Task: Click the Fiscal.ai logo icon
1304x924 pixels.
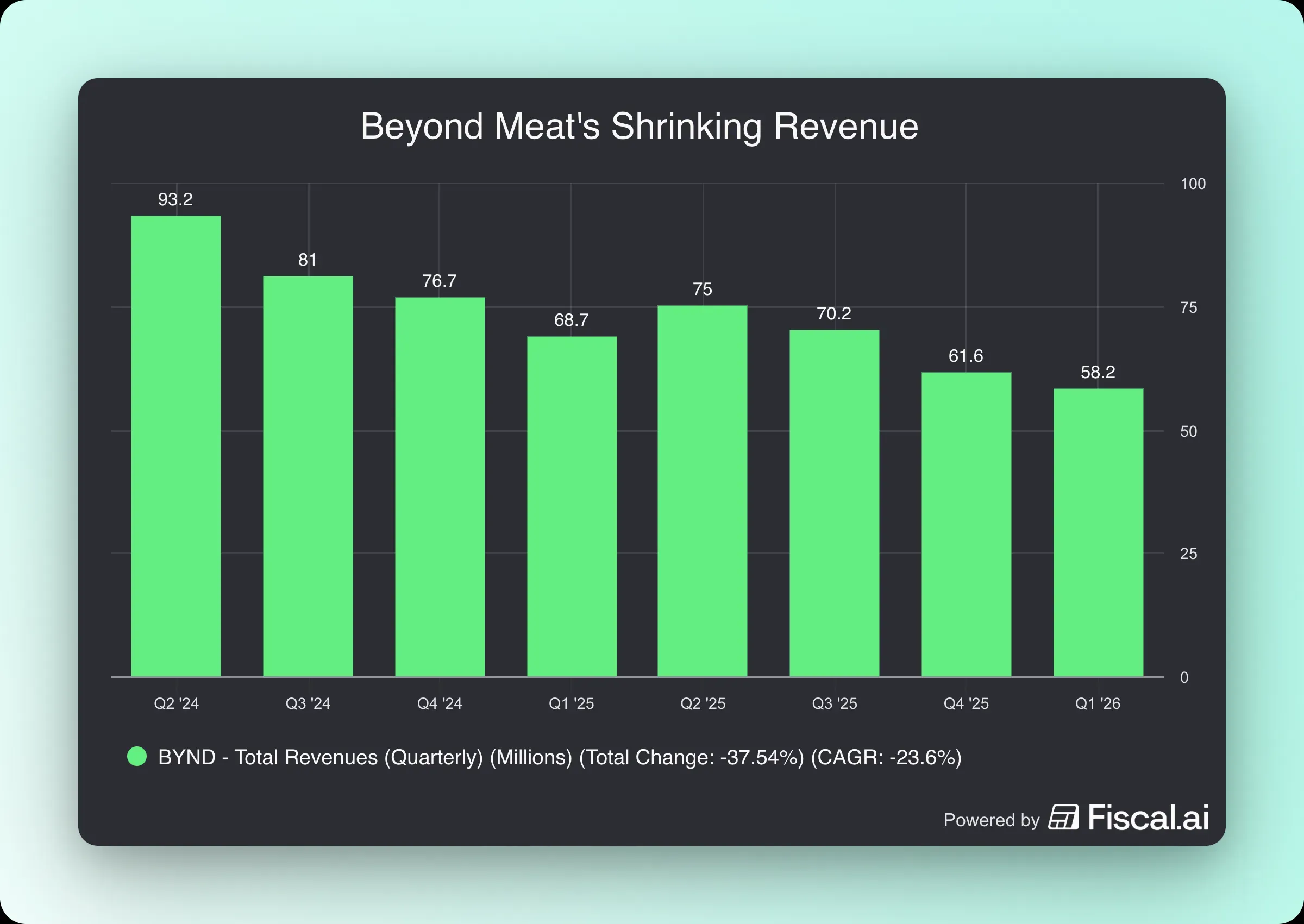Action: [1063, 818]
